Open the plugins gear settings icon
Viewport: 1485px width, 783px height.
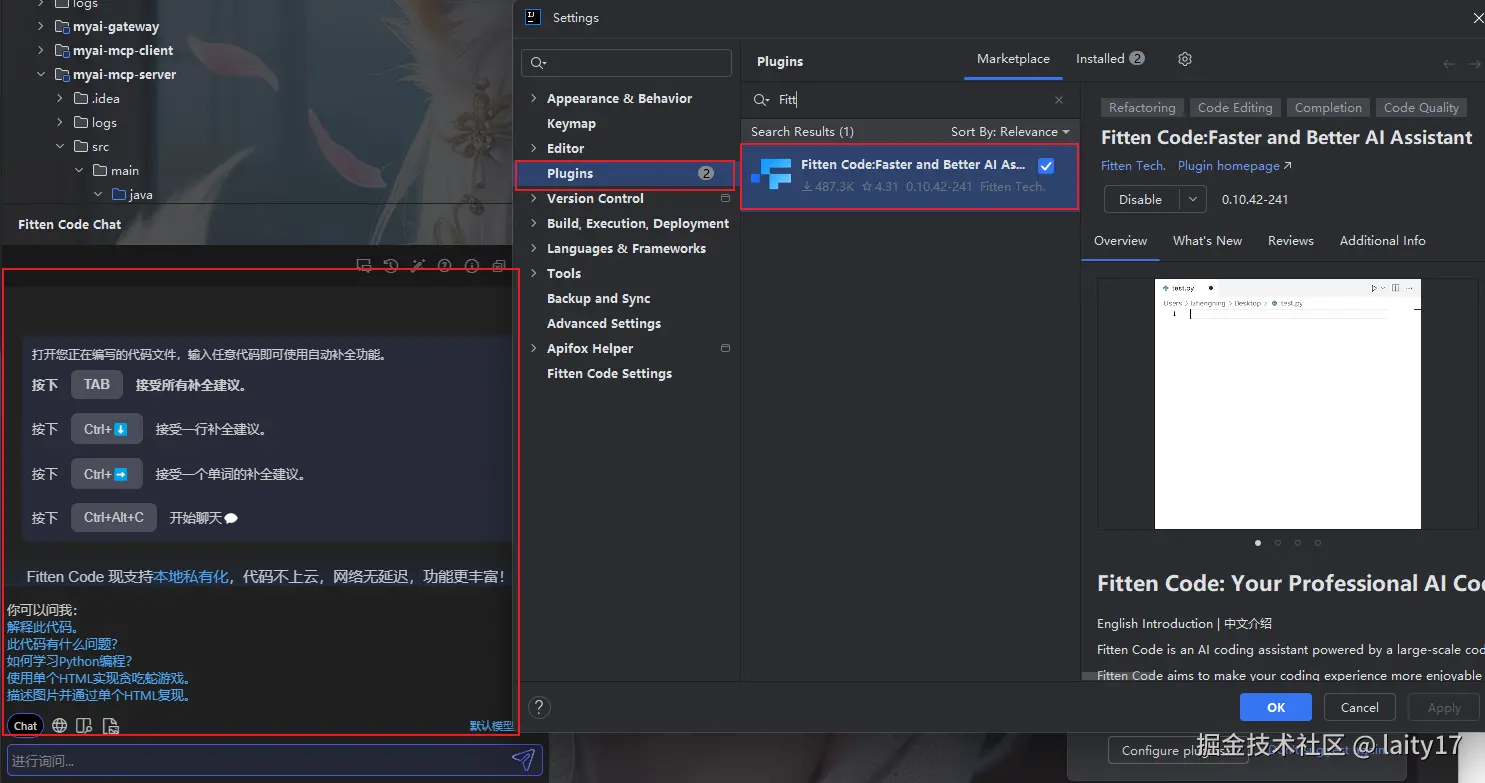(x=1185, y=59)
